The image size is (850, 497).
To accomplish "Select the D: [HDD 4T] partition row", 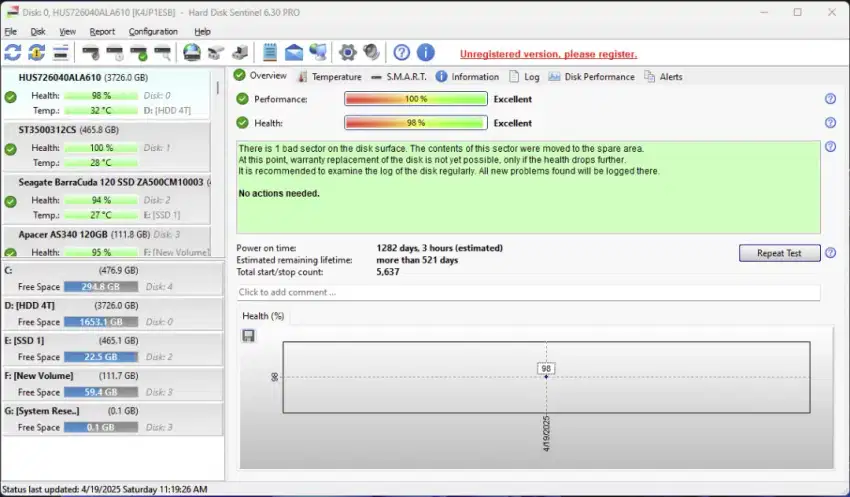I will pyautogui.click(x=113, y=314).
